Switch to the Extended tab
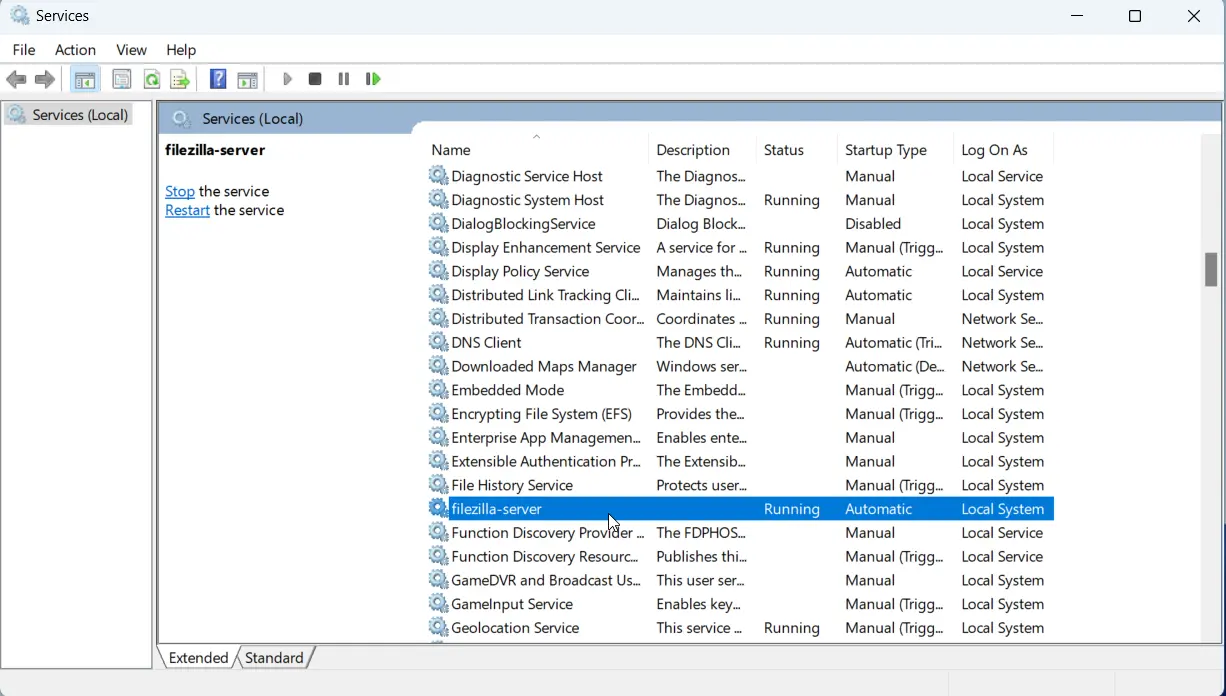This screenshot has width=1226, height=696. tap(198, 657)
